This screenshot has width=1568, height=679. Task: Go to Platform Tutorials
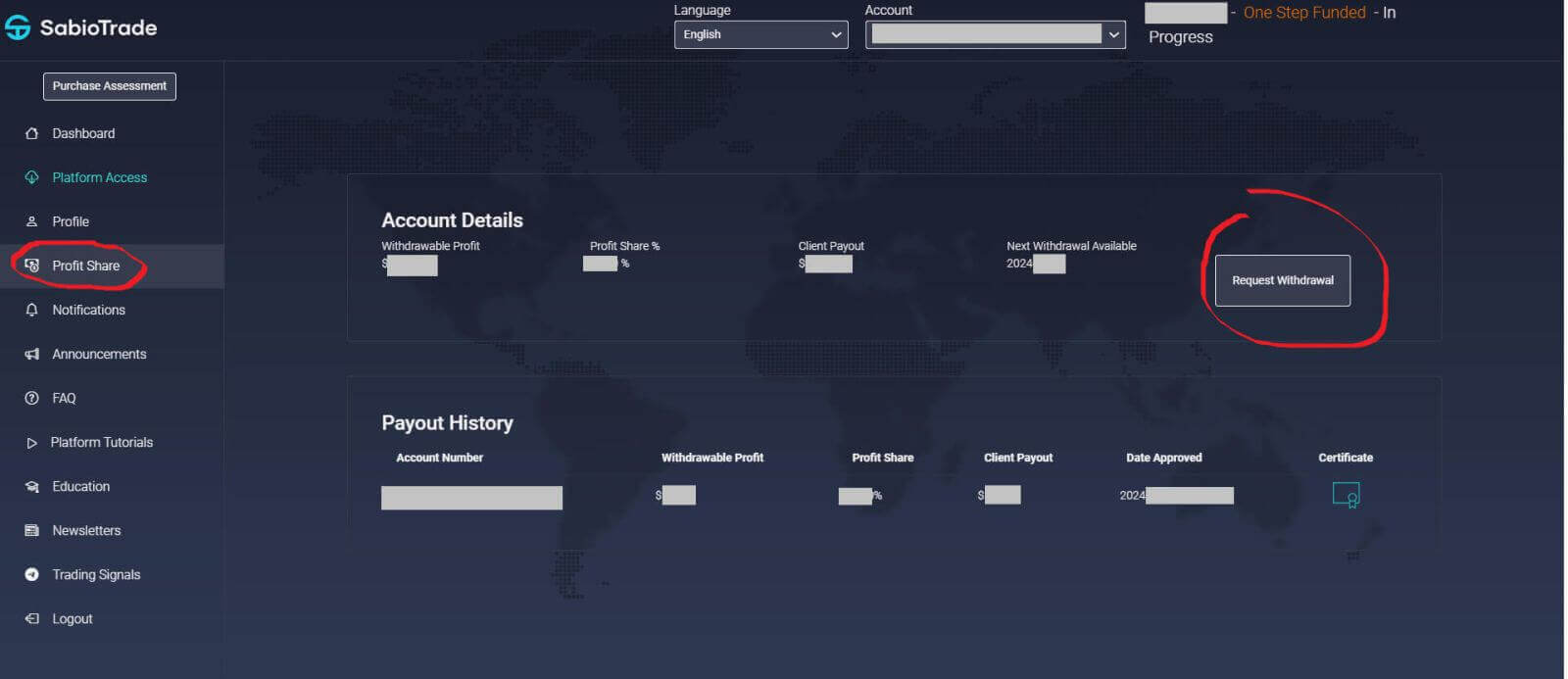tap(101, 442)
